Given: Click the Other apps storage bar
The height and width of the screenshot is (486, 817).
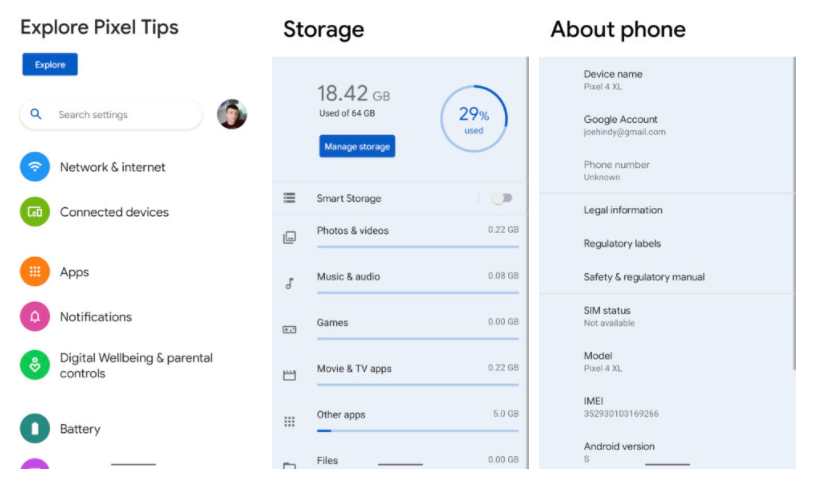Looking at the screenshot, I should [x=417, y=430].
